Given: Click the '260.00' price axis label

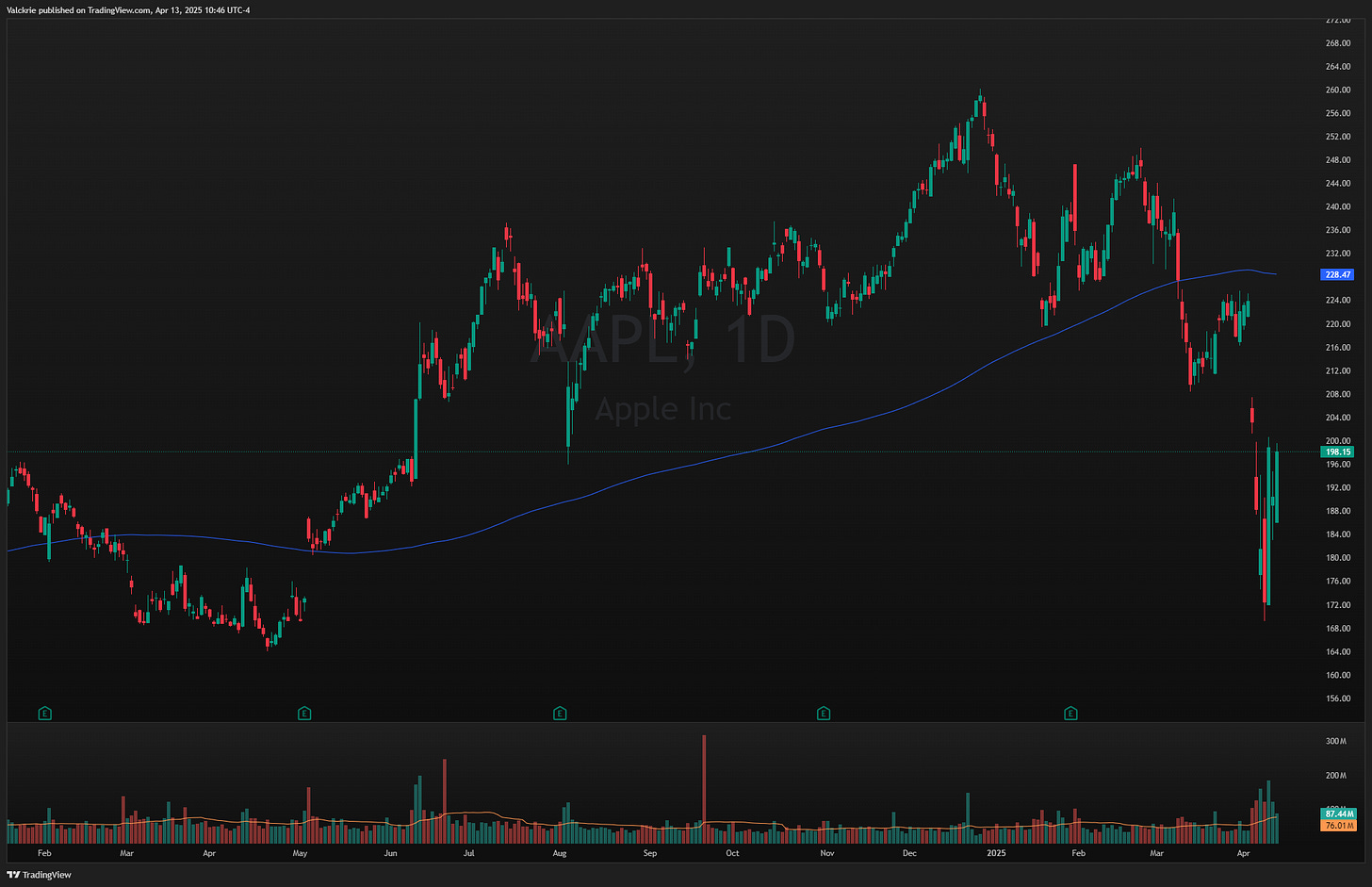Looking at the screenshot, I should coord(1338,90).
